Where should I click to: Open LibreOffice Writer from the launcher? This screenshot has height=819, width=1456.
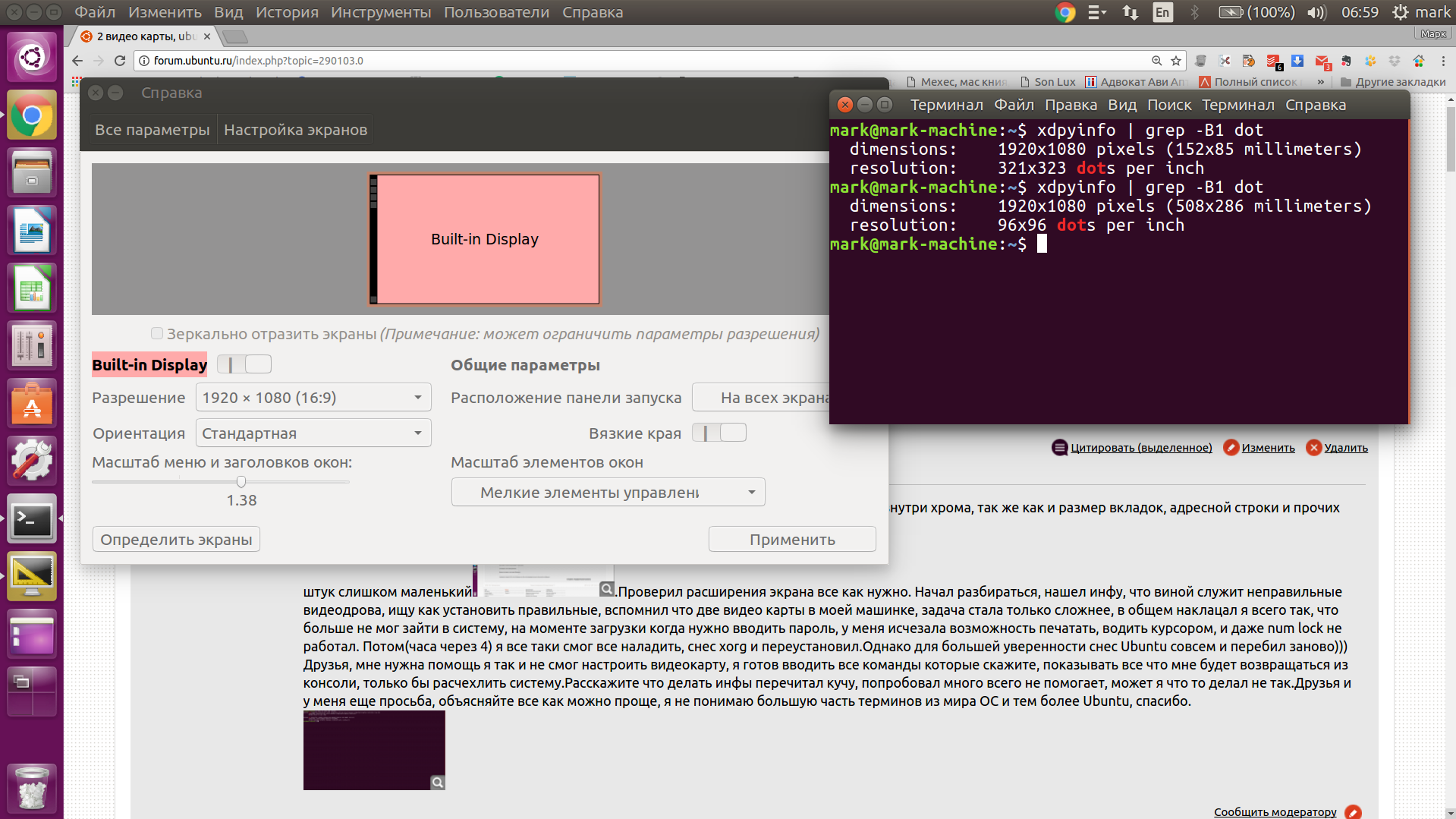32,231
